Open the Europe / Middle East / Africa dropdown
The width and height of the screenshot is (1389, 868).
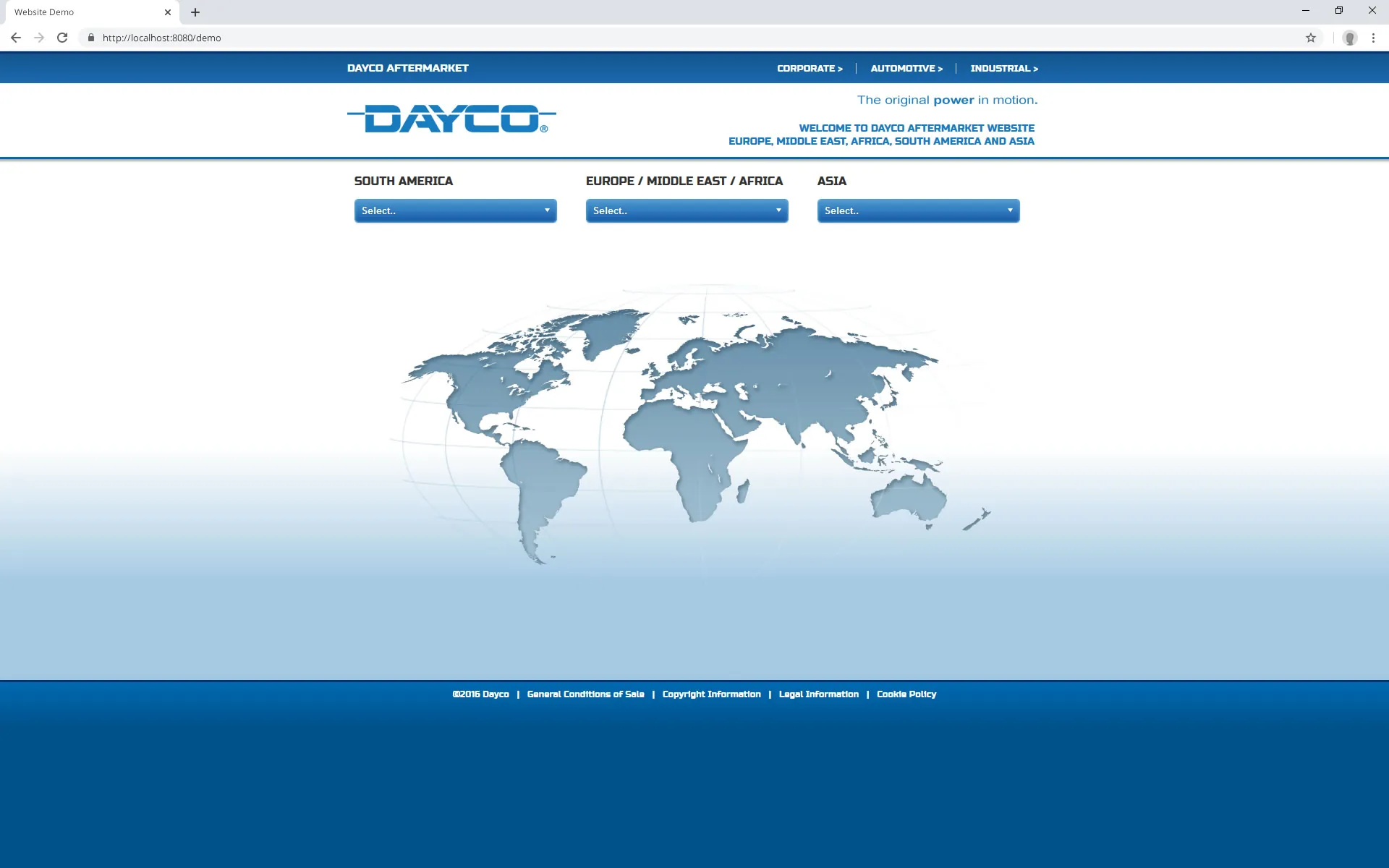point(687,210)
